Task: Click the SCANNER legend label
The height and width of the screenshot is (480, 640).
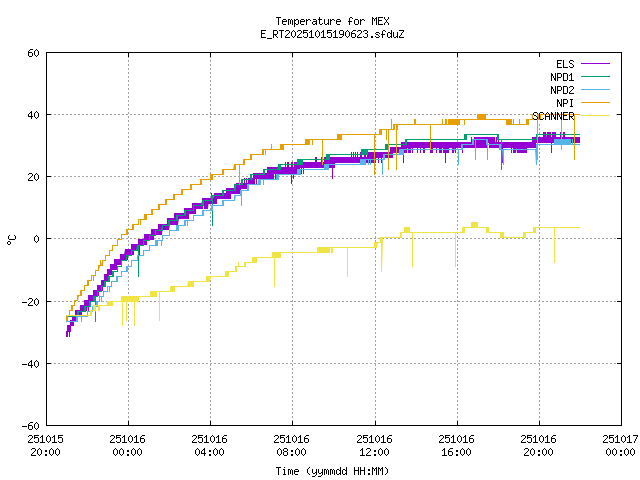Action: pos(553,116)
